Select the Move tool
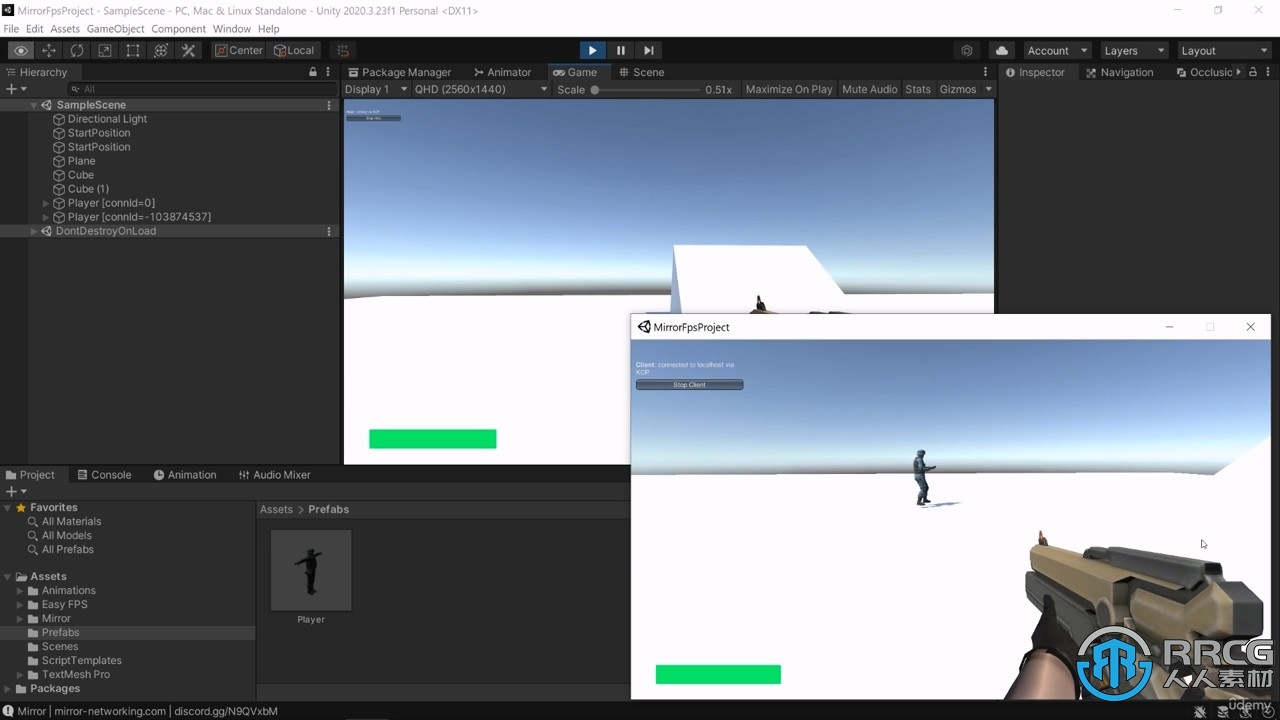 tap(48, 50)
